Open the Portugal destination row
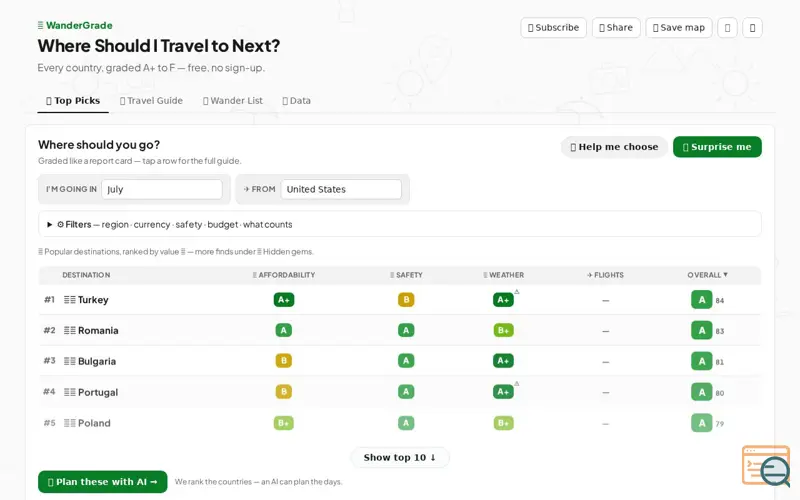The width and height of the screenshot is (800, 500). [399, 392]
